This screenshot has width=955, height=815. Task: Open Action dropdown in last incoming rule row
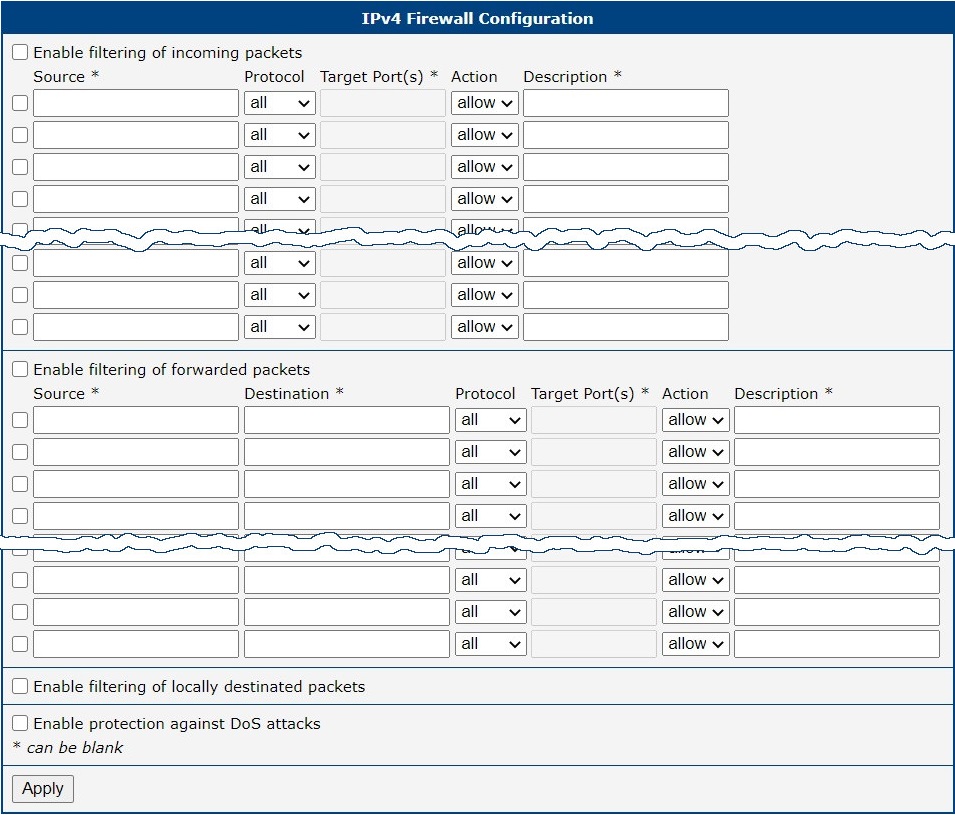tap(485, 327)
